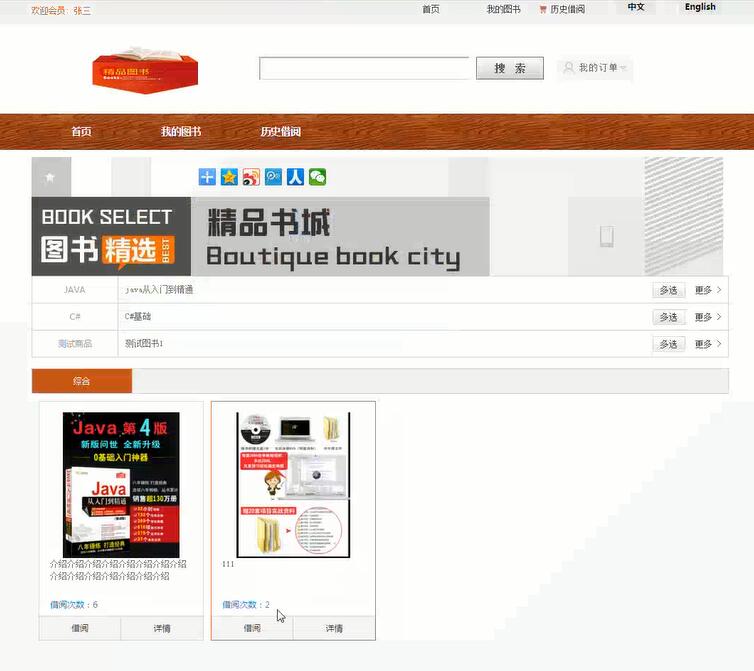The height and width of the screenshot is (671, 754).
Task: Click the search input field
Action: tap(364, 68)
